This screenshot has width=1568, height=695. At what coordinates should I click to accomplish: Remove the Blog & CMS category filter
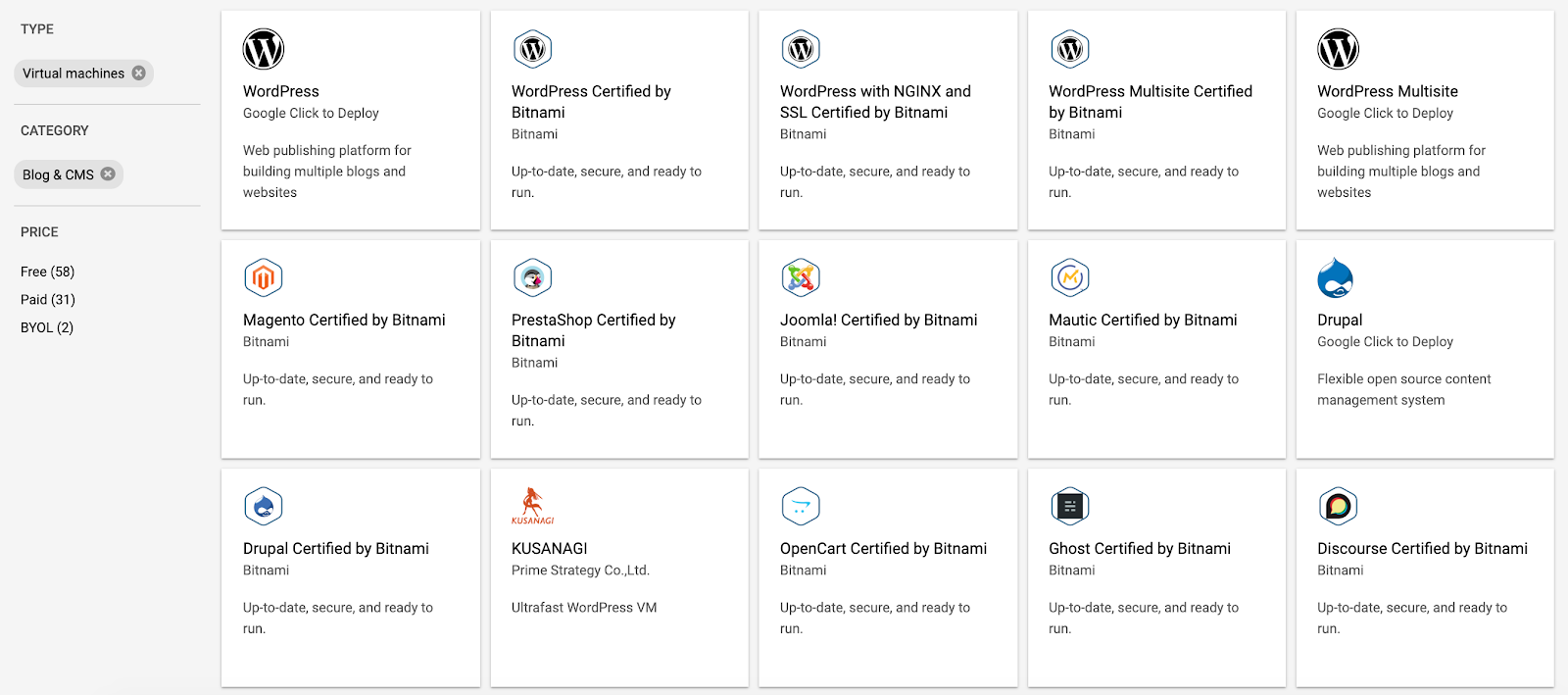[x=108, y=174]
